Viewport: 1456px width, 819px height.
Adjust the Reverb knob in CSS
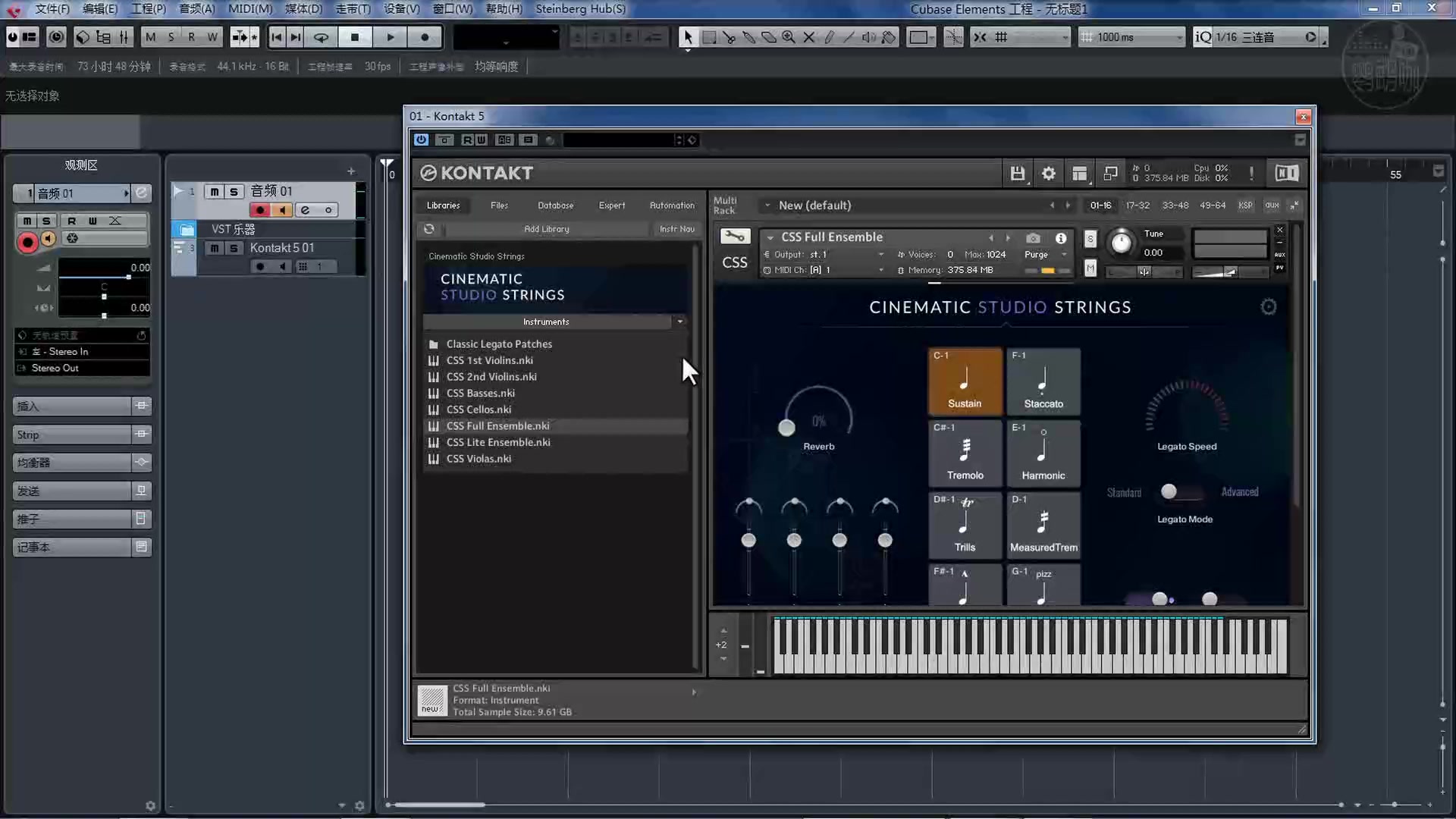[x=786, y=427]
